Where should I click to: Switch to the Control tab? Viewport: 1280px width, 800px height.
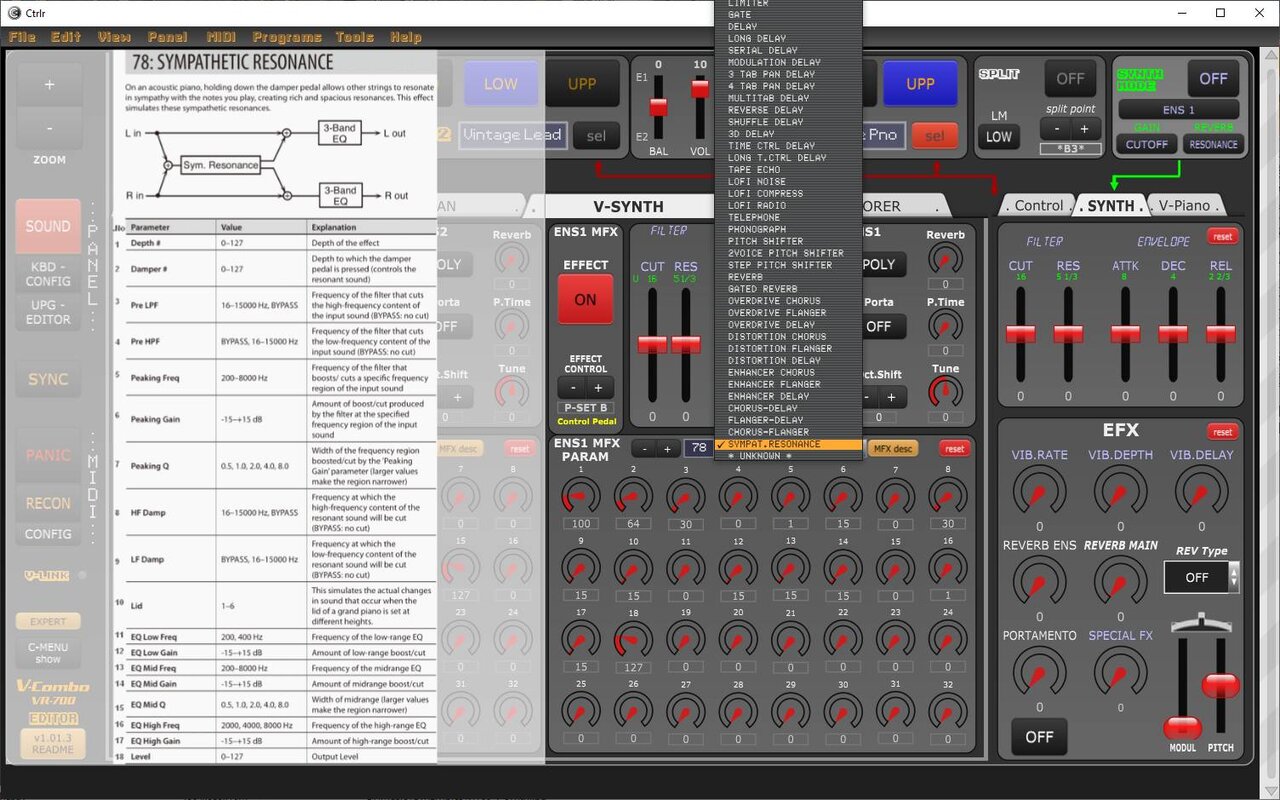coord(1036,205)
